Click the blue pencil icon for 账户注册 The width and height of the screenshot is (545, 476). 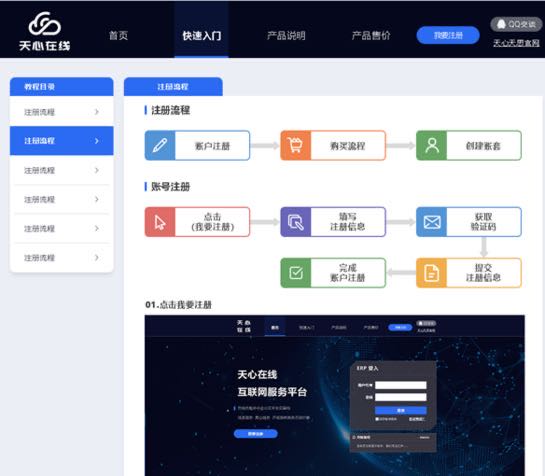(x=160, y=145)
